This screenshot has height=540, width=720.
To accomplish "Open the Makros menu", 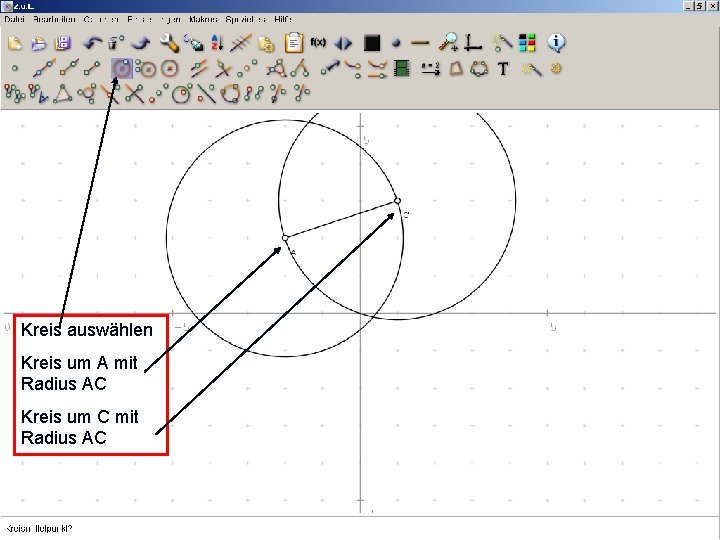I will pyautogui.click(x=203, y=19).
